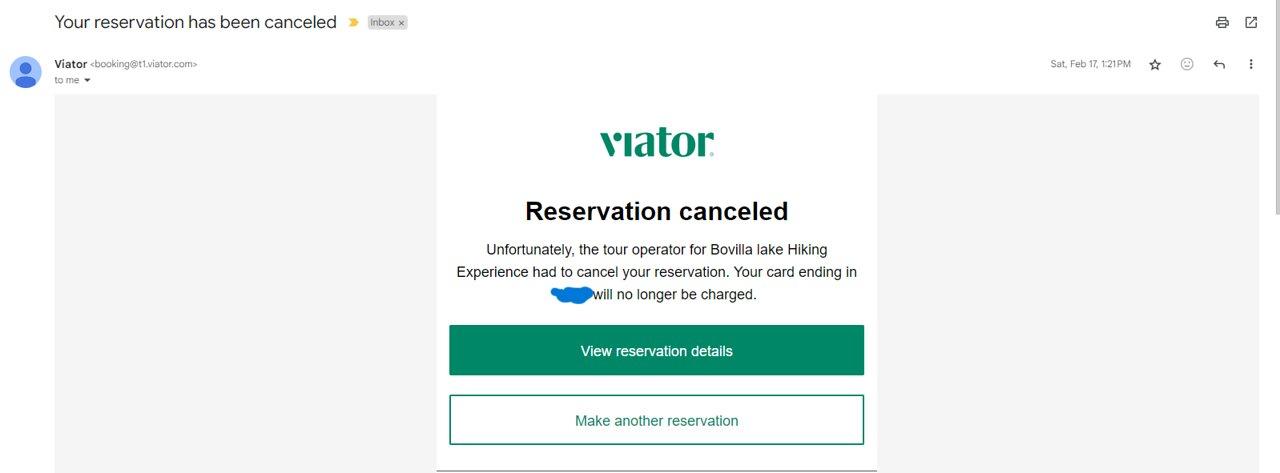Image resolution: width=1280 pixels, height=473 pixels.
Task: Click the Reservation canceled heading
Action: coord(657,211)
